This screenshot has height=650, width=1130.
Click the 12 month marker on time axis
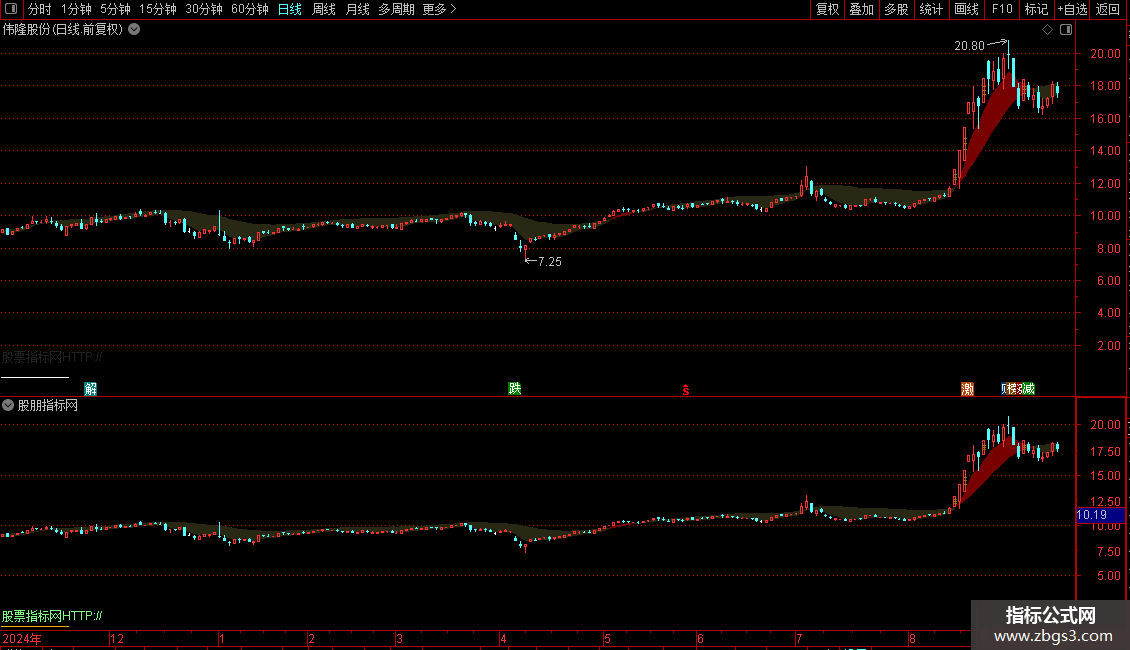pyautogui.click(x=117, y=638)
